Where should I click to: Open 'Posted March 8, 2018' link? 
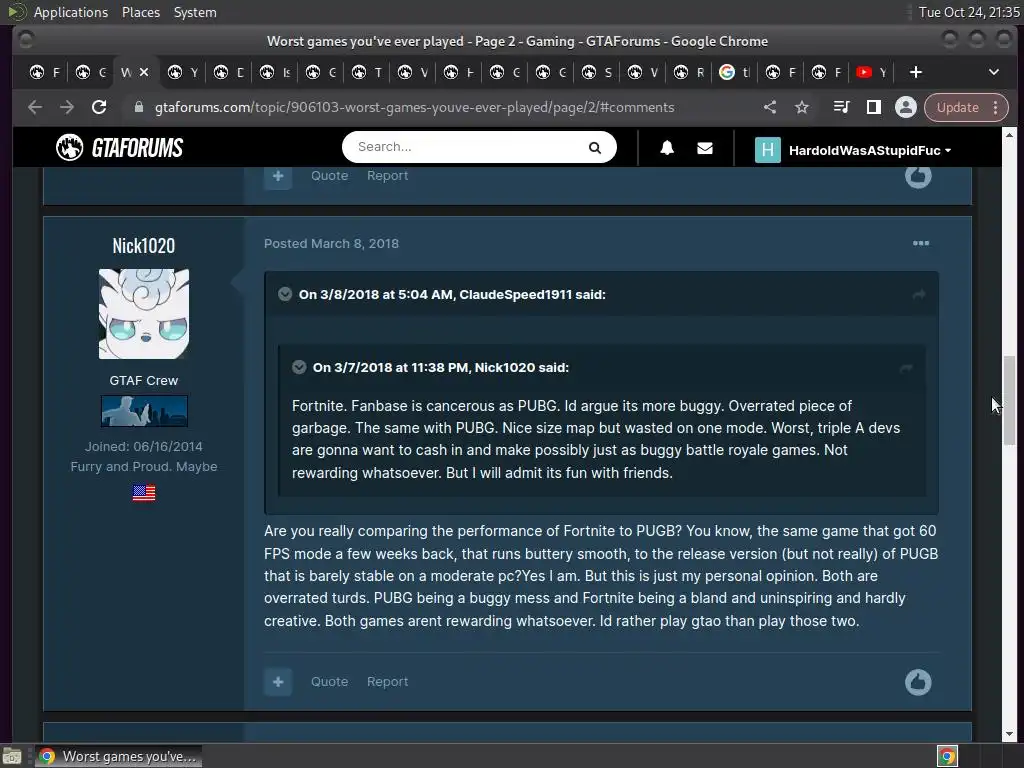tap(331, 244)
